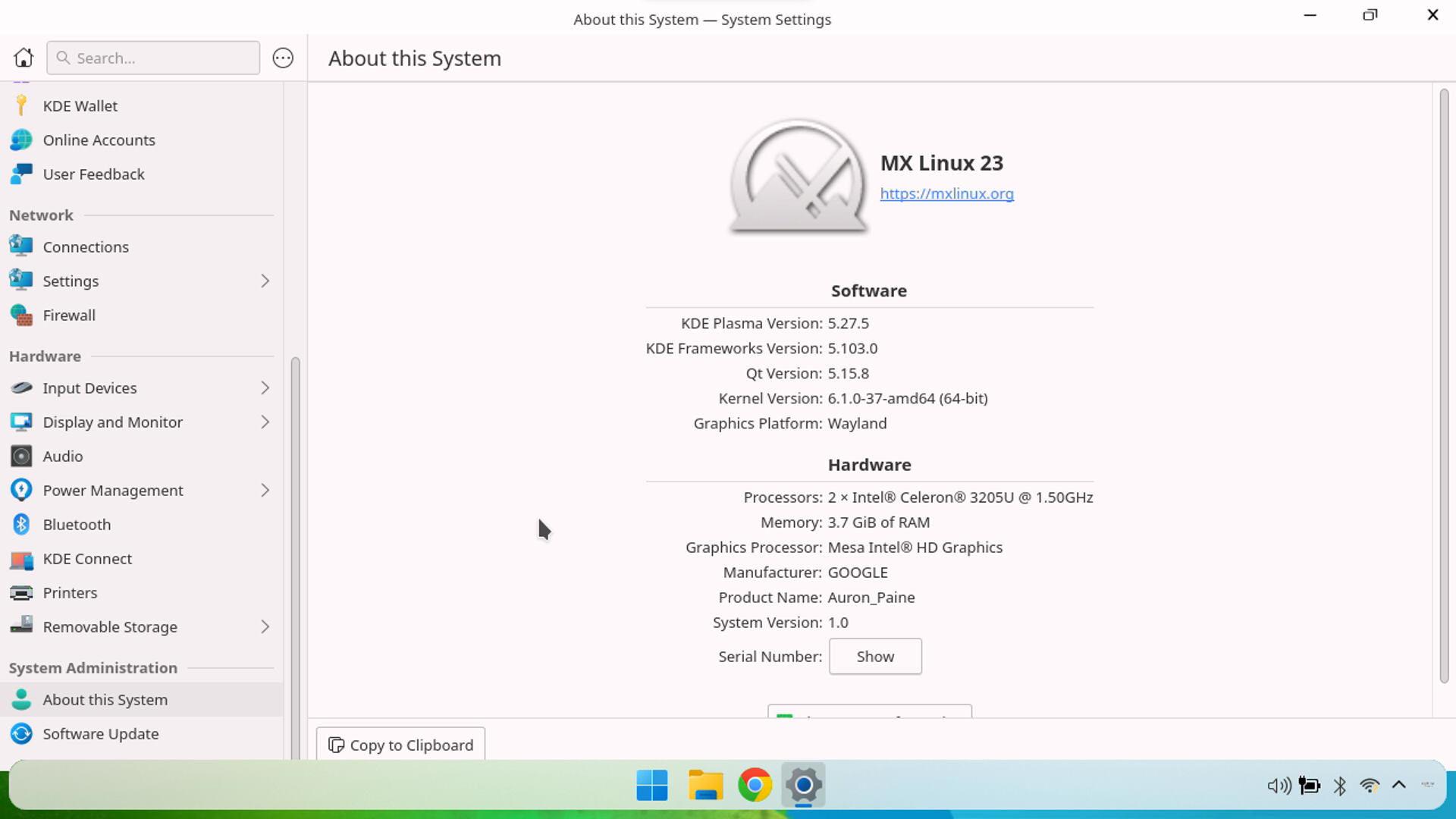Image resolution: width=1456 pixels, height=819 pixels.
Task: Click the System Settings gear taskbar icon
Action: 804,785
